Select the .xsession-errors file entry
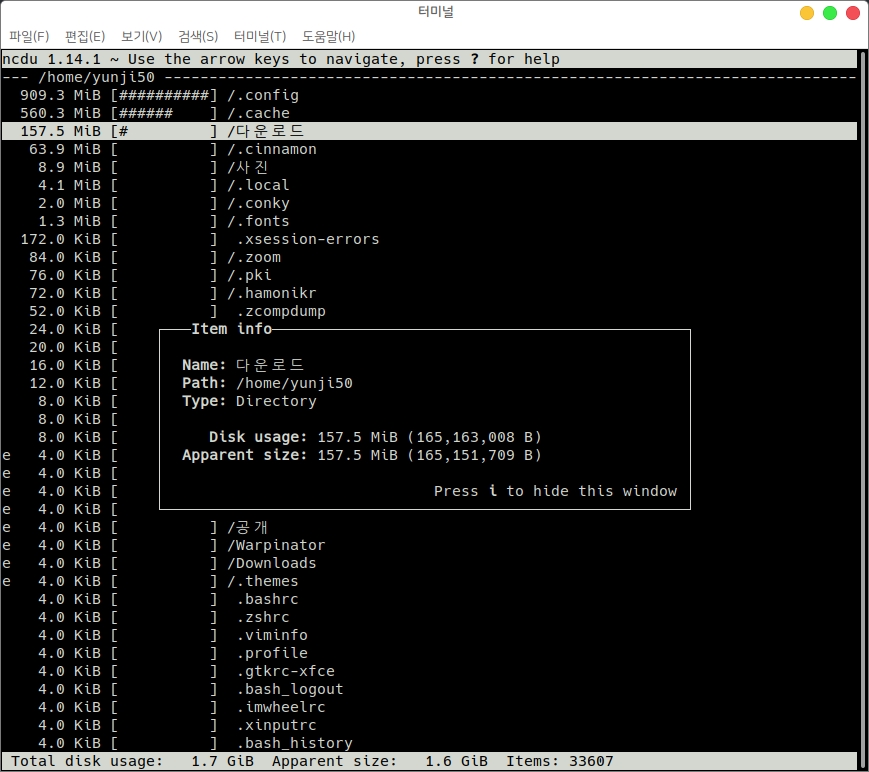 pyautogui.click(x=308, y=239)
